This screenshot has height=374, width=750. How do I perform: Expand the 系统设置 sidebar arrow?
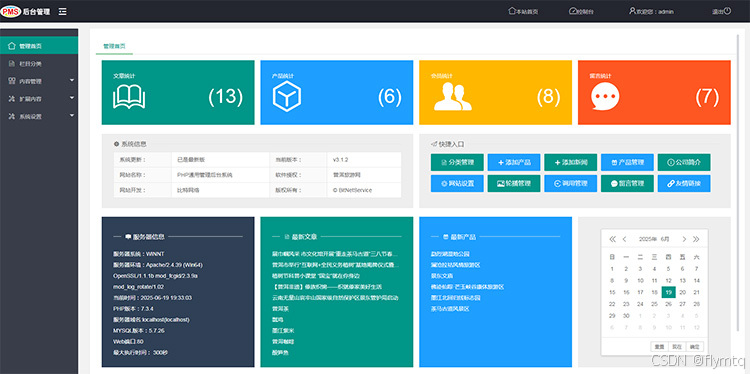point(72,115)
